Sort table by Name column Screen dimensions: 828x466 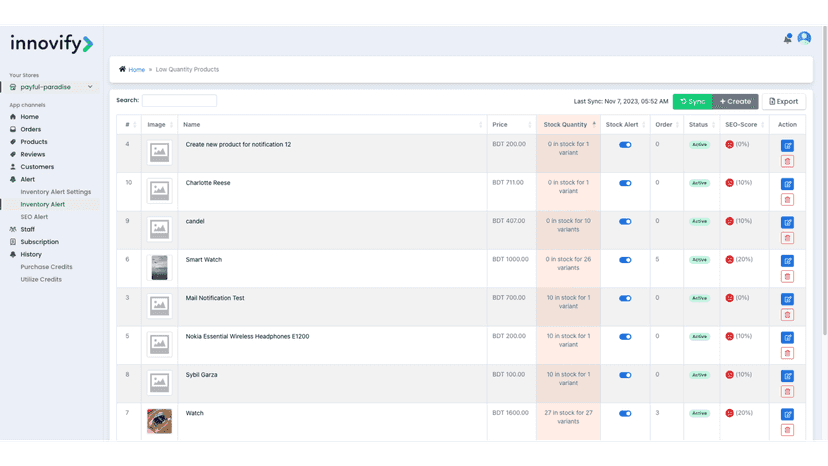pyautogui.click(x=332, y=125)
